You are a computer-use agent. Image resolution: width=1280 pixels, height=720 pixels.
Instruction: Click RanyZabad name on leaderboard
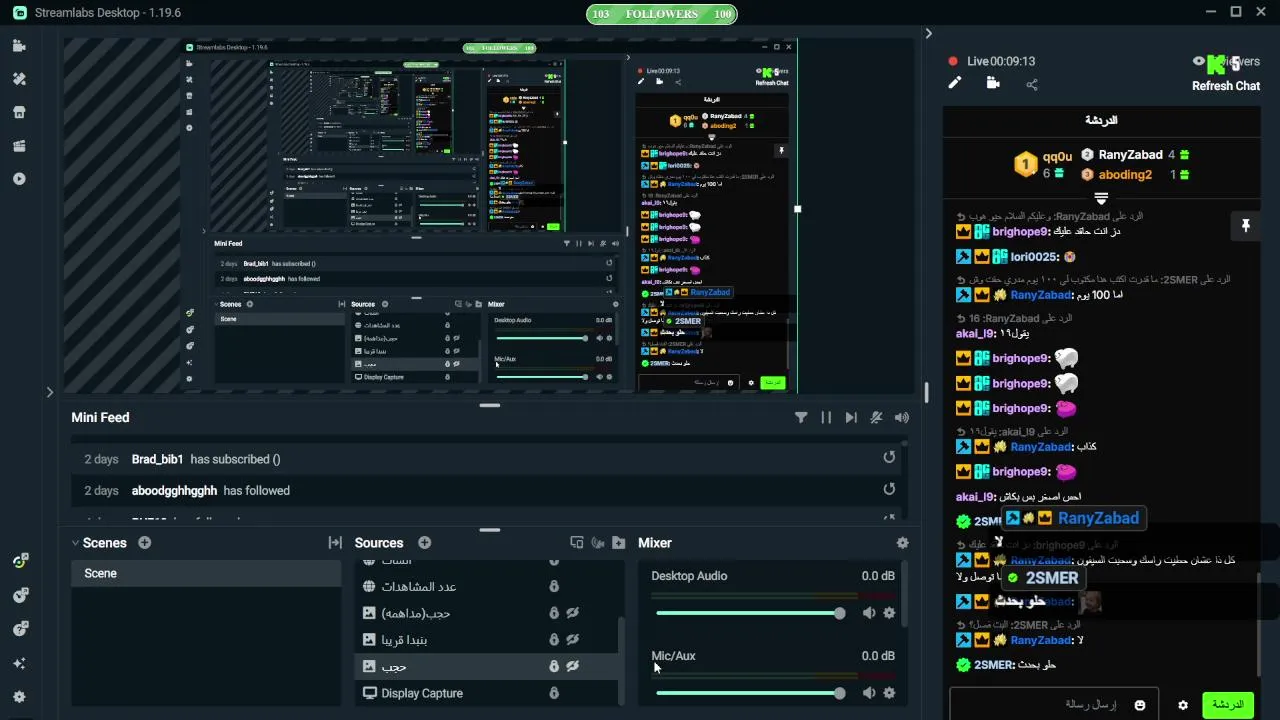click(x=1130, y=155)
